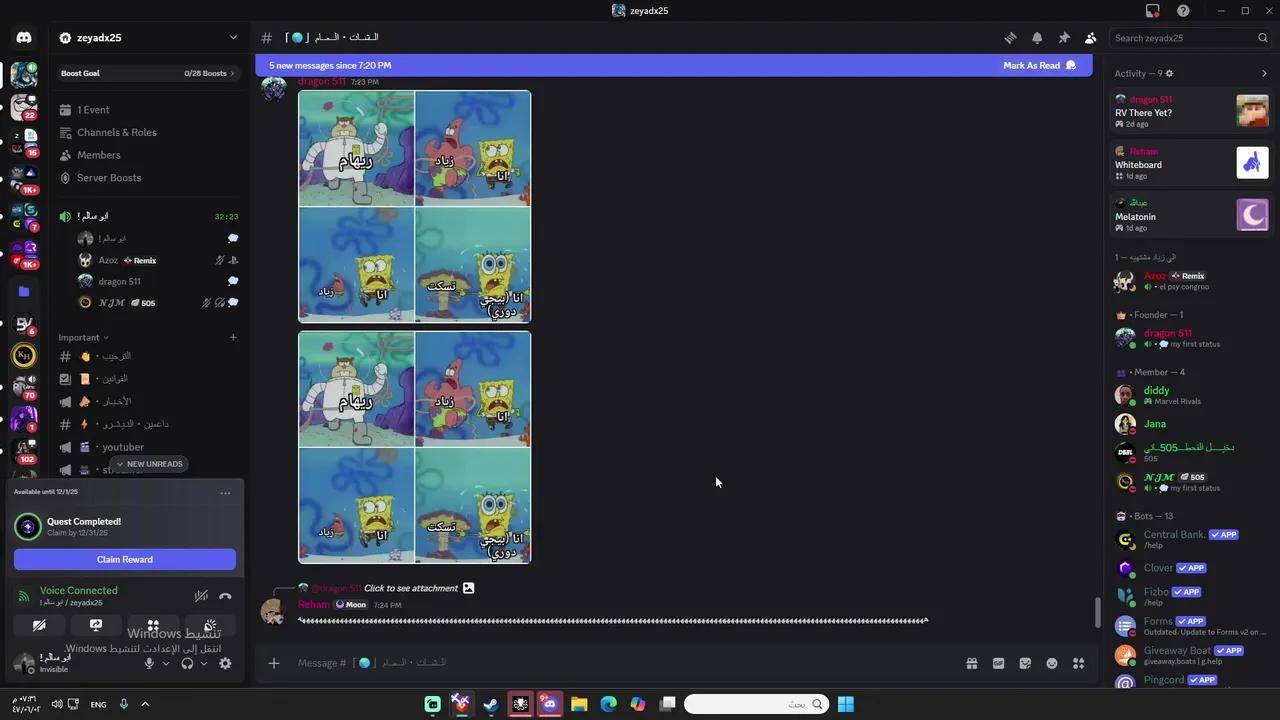Open File Explorer from the taskbar
Viewport: 1280px width, 720px height.
(x=579, y=704)
